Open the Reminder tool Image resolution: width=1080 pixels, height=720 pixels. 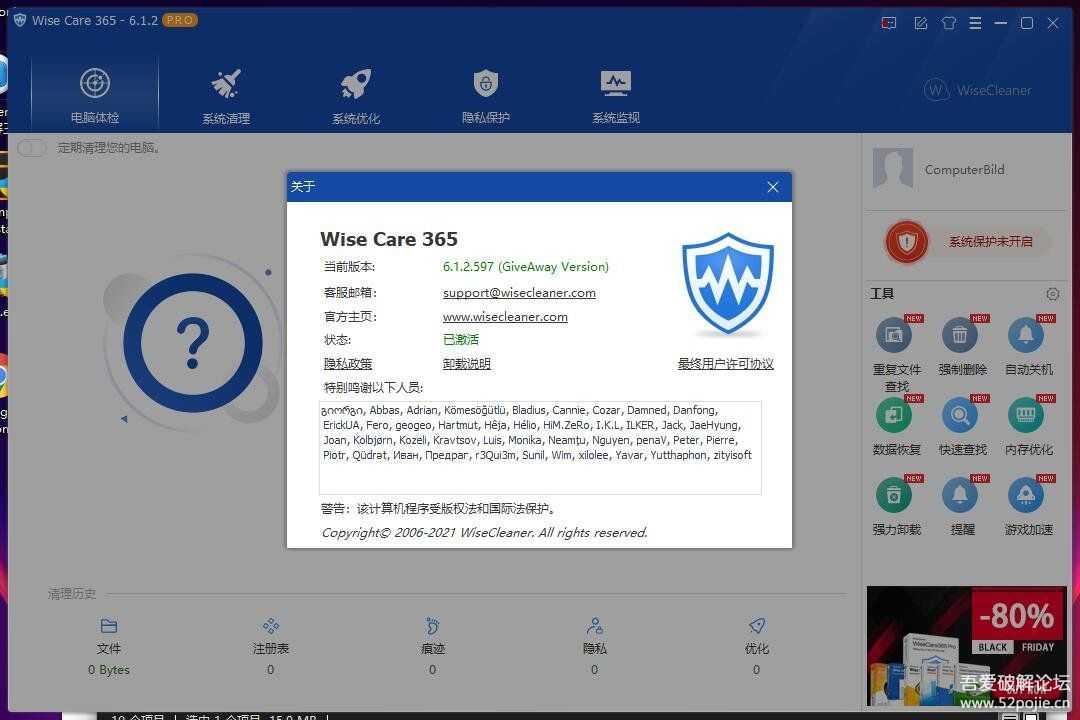(961, 493)
